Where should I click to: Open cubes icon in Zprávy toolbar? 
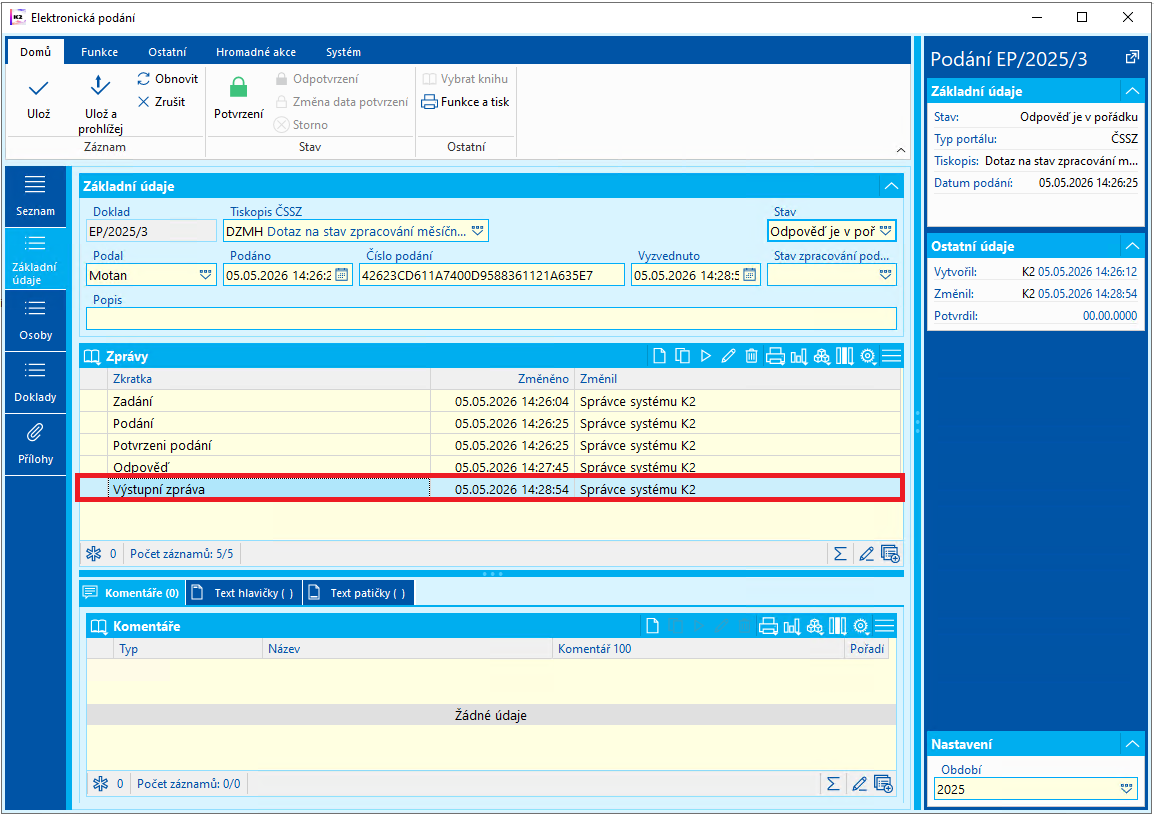[x=821, y=356]
